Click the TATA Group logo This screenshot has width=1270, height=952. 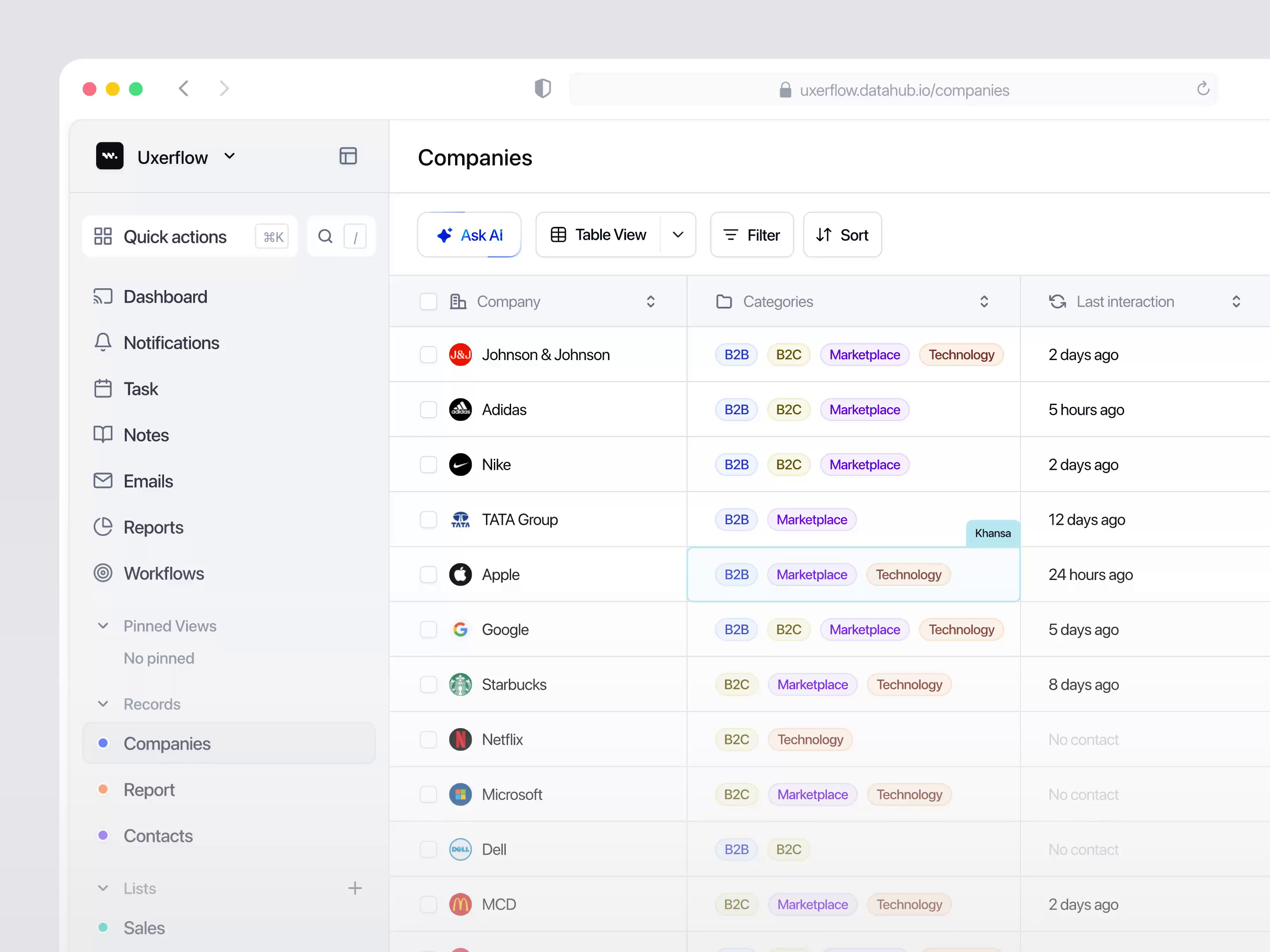[460, 520]
